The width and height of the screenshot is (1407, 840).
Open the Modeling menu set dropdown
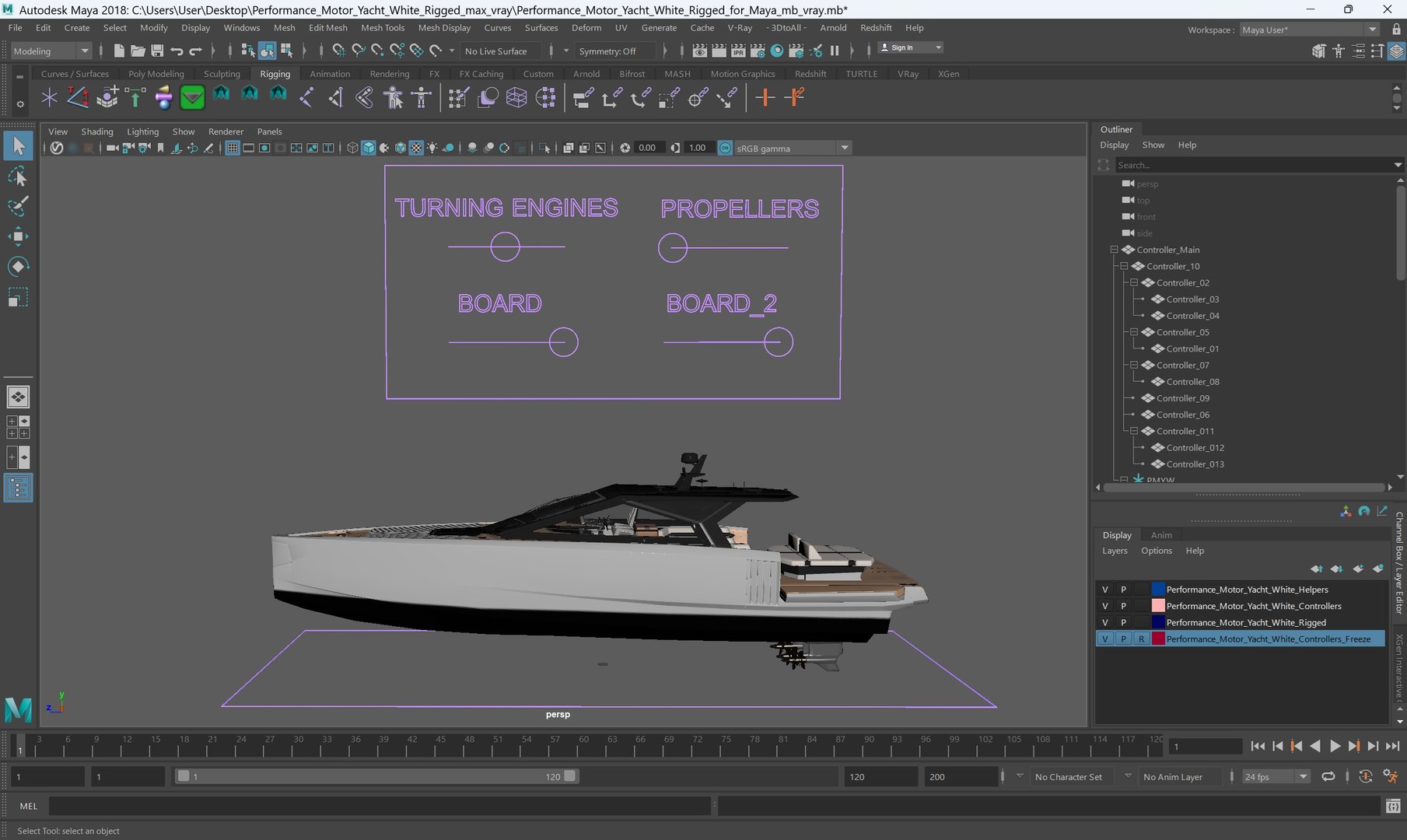coord(51,51)
